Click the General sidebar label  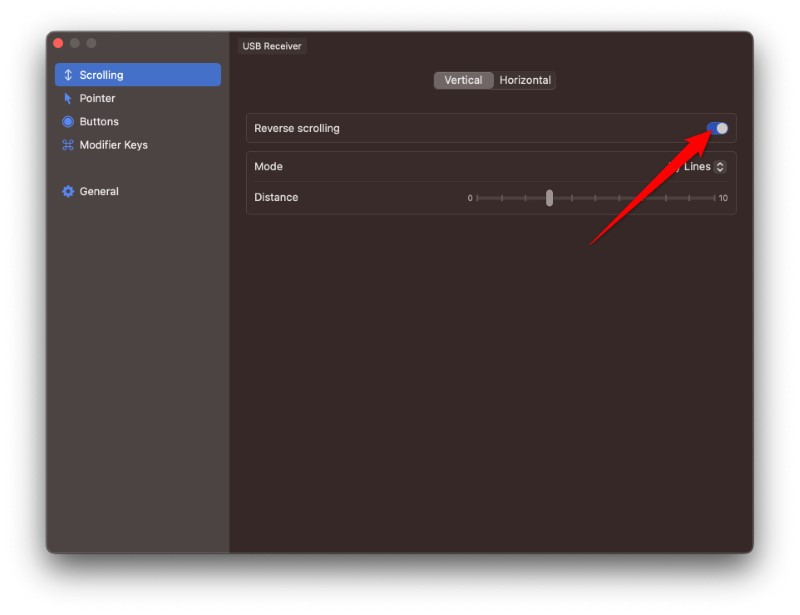pyautogui.click(x=99, y=191)
